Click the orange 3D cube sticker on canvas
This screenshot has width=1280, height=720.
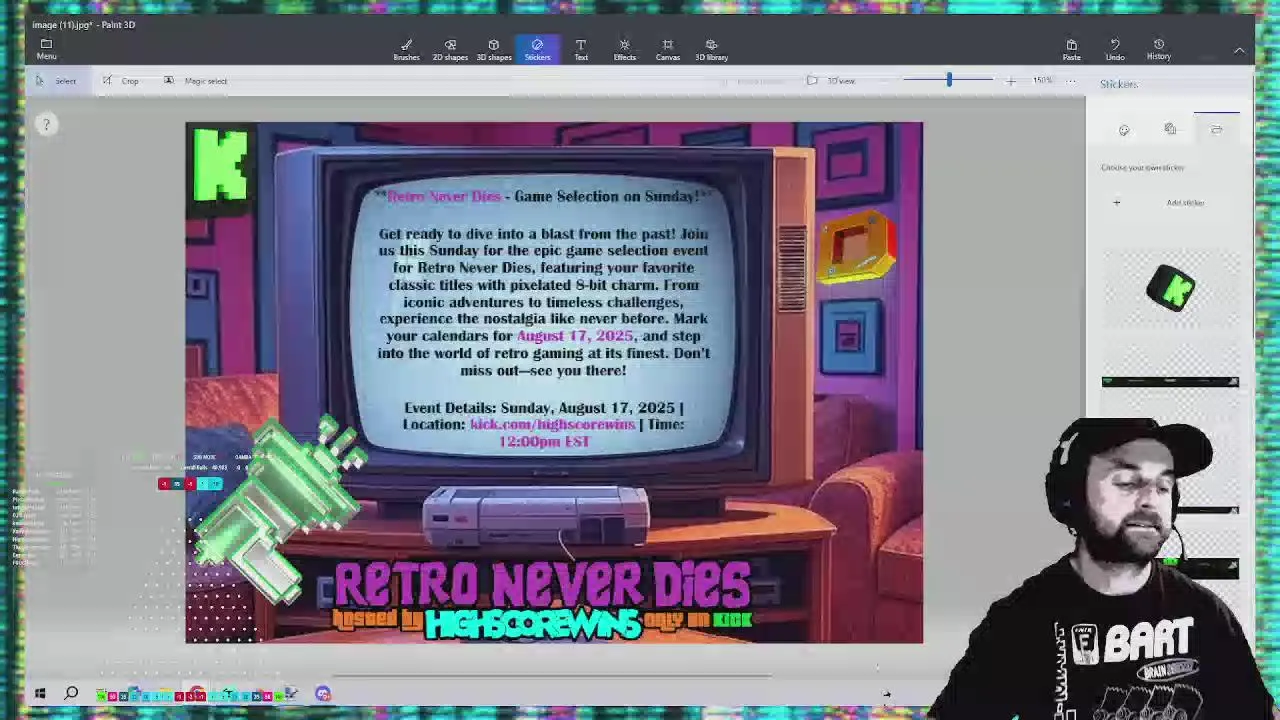click(856, 247)
